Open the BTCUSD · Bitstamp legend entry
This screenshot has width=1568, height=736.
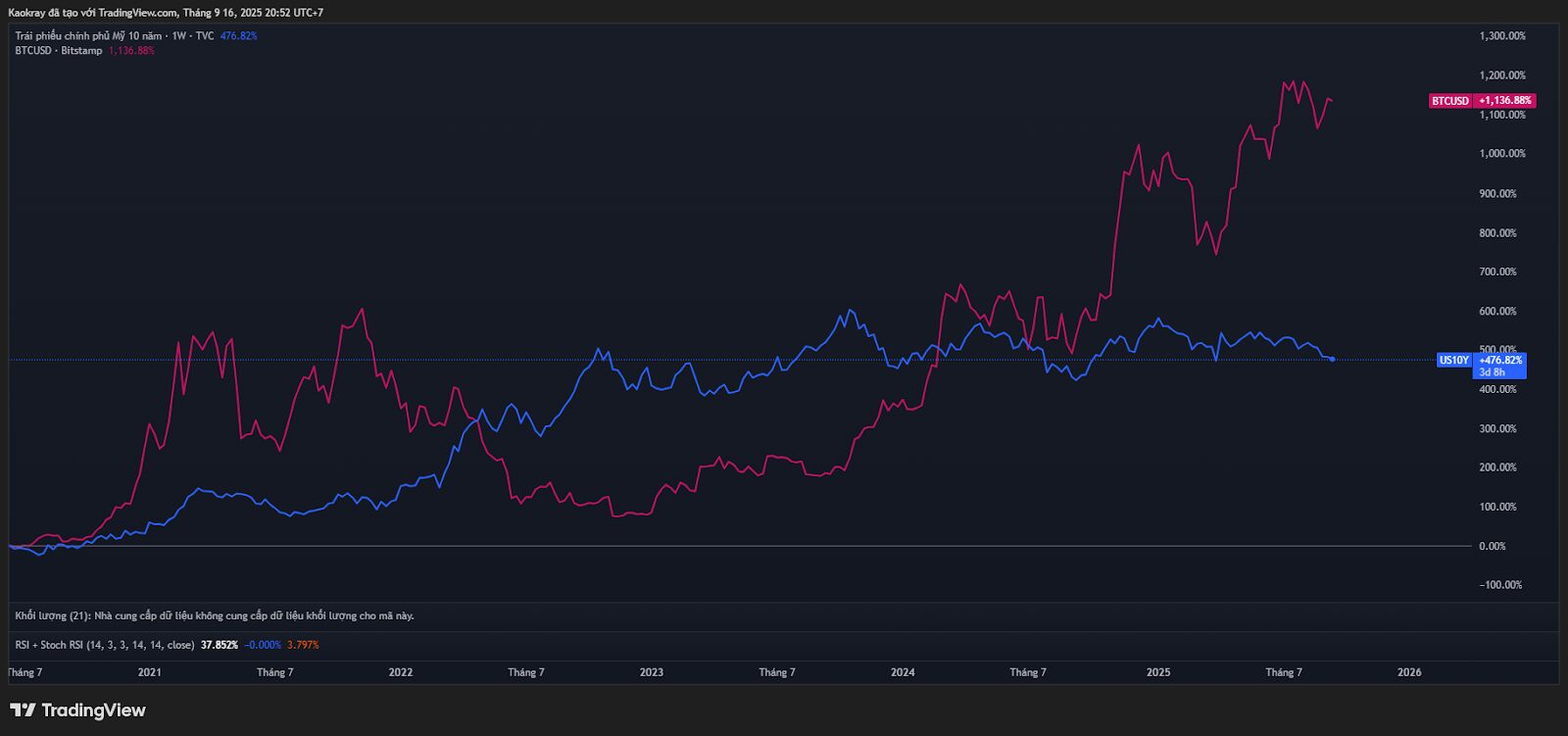click(x=59, y=51)
